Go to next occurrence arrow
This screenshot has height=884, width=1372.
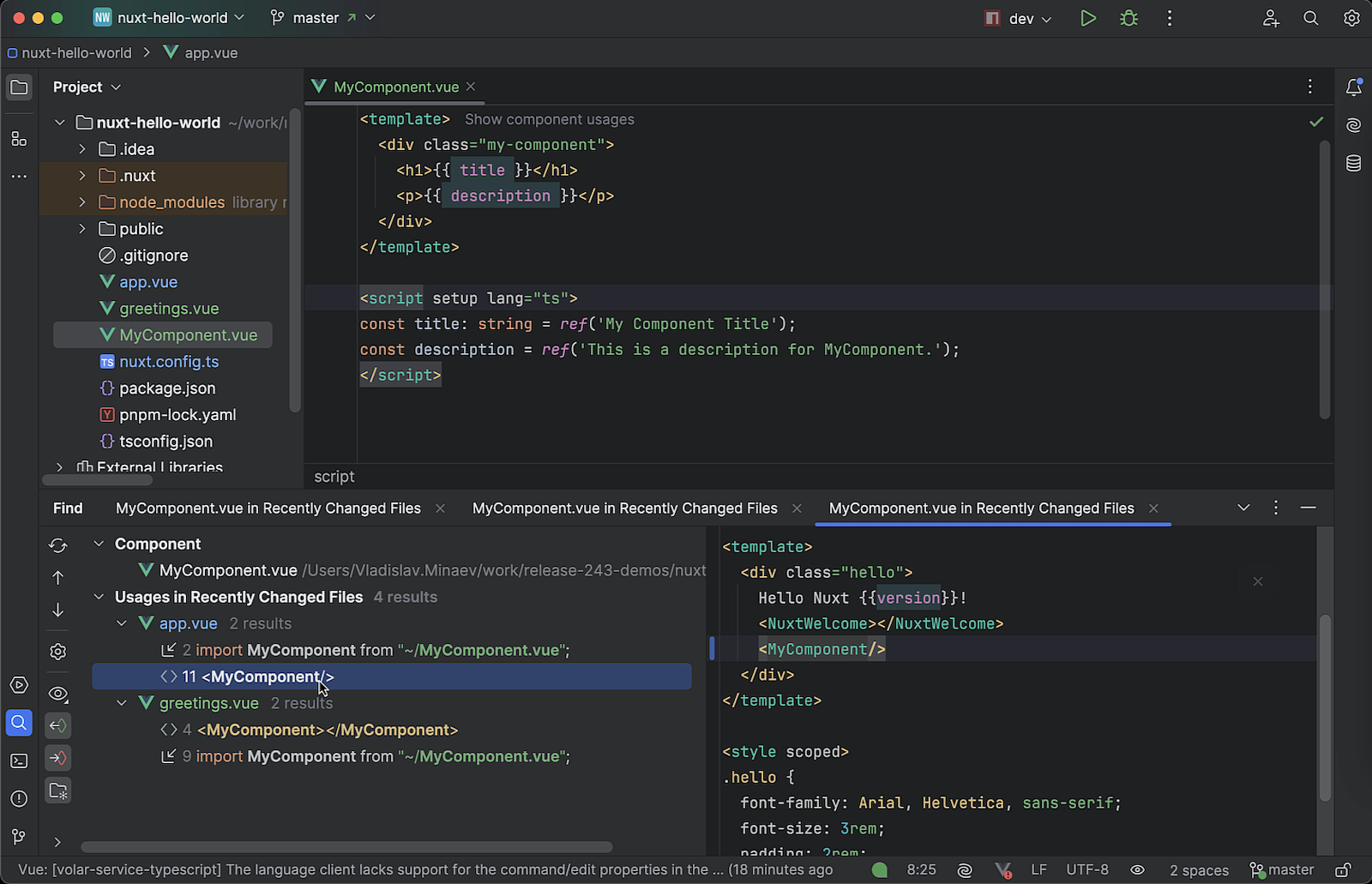coord(58,610)
